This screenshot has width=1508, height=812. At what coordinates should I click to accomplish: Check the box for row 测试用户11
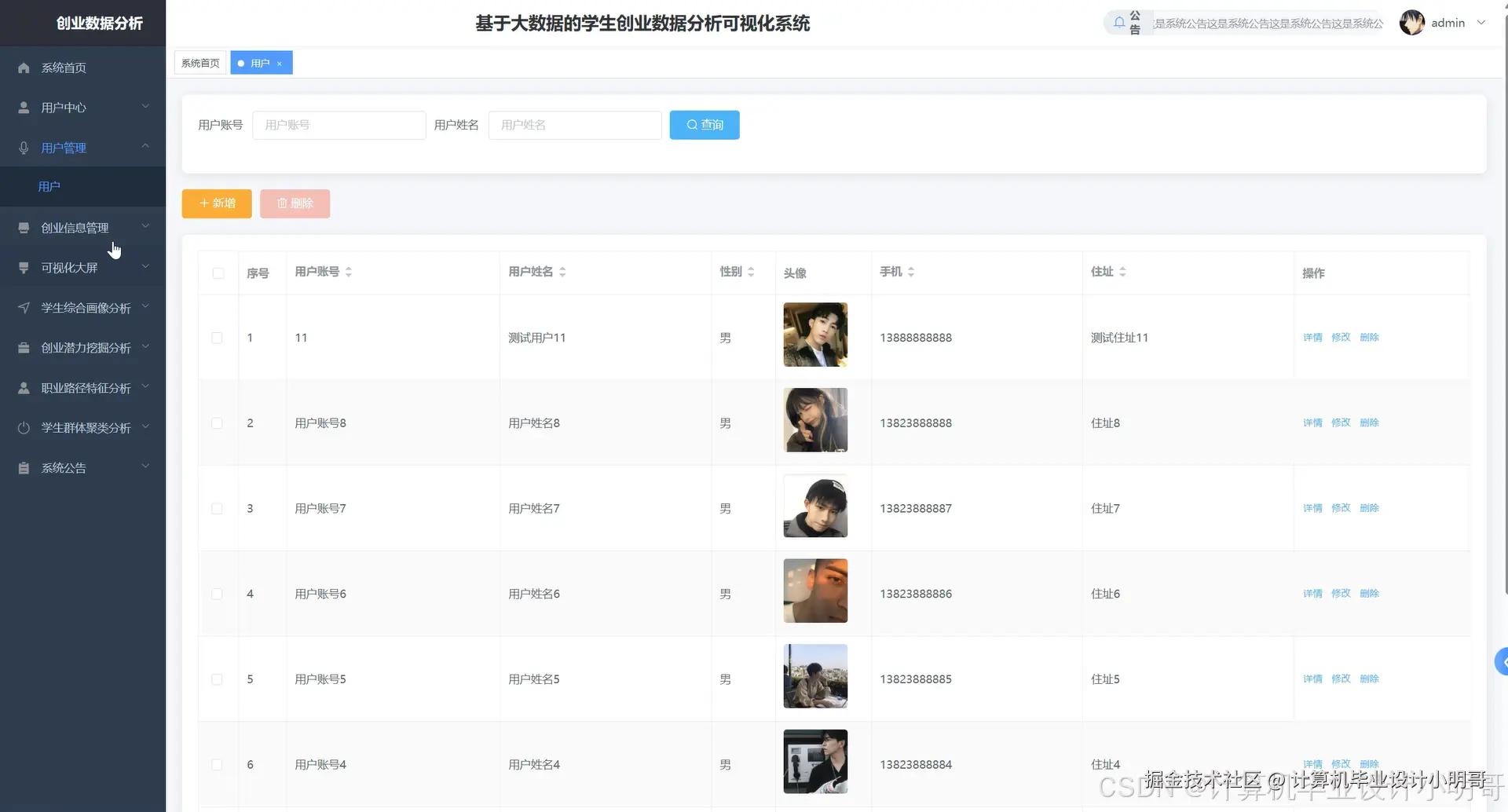pyautogui.click(x=218, y=338)
